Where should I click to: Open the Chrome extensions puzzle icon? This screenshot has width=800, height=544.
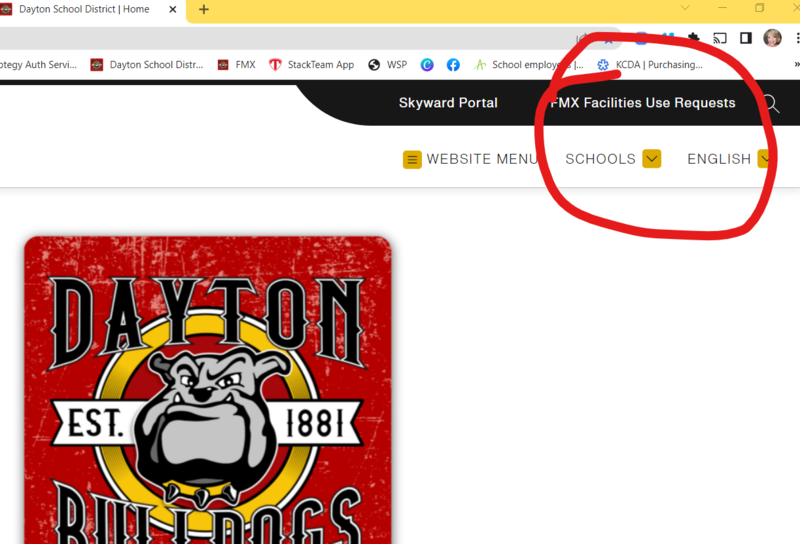pos(693,38)
